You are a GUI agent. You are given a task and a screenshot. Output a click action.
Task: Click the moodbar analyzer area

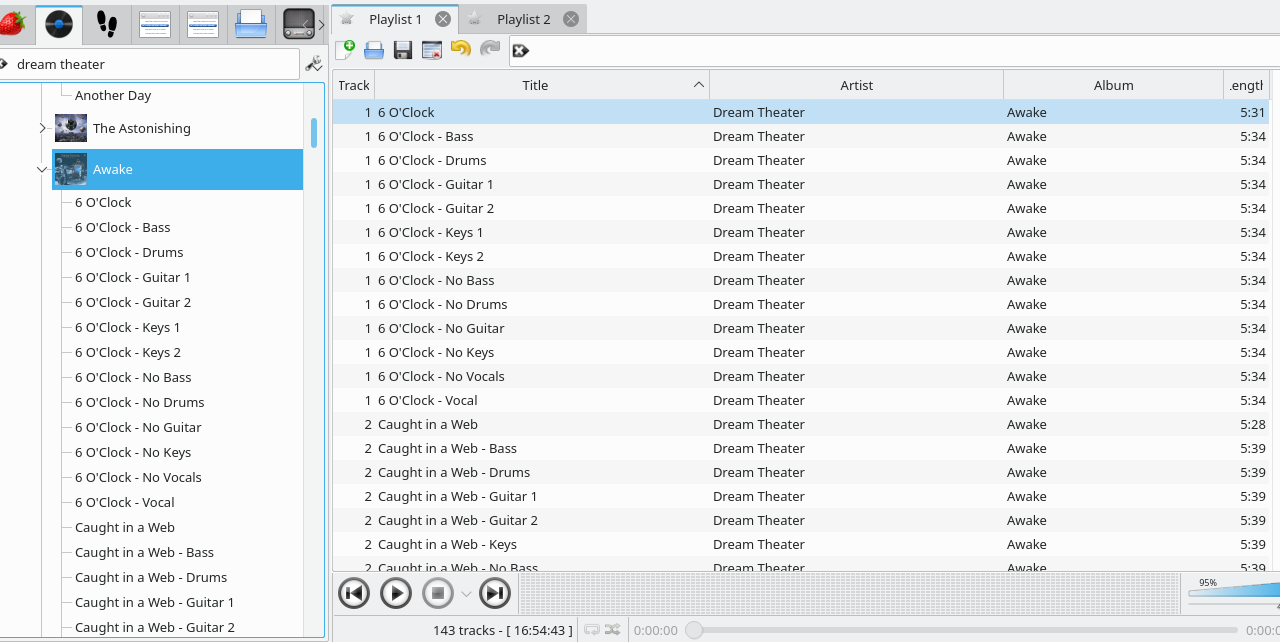coord(848,593)
